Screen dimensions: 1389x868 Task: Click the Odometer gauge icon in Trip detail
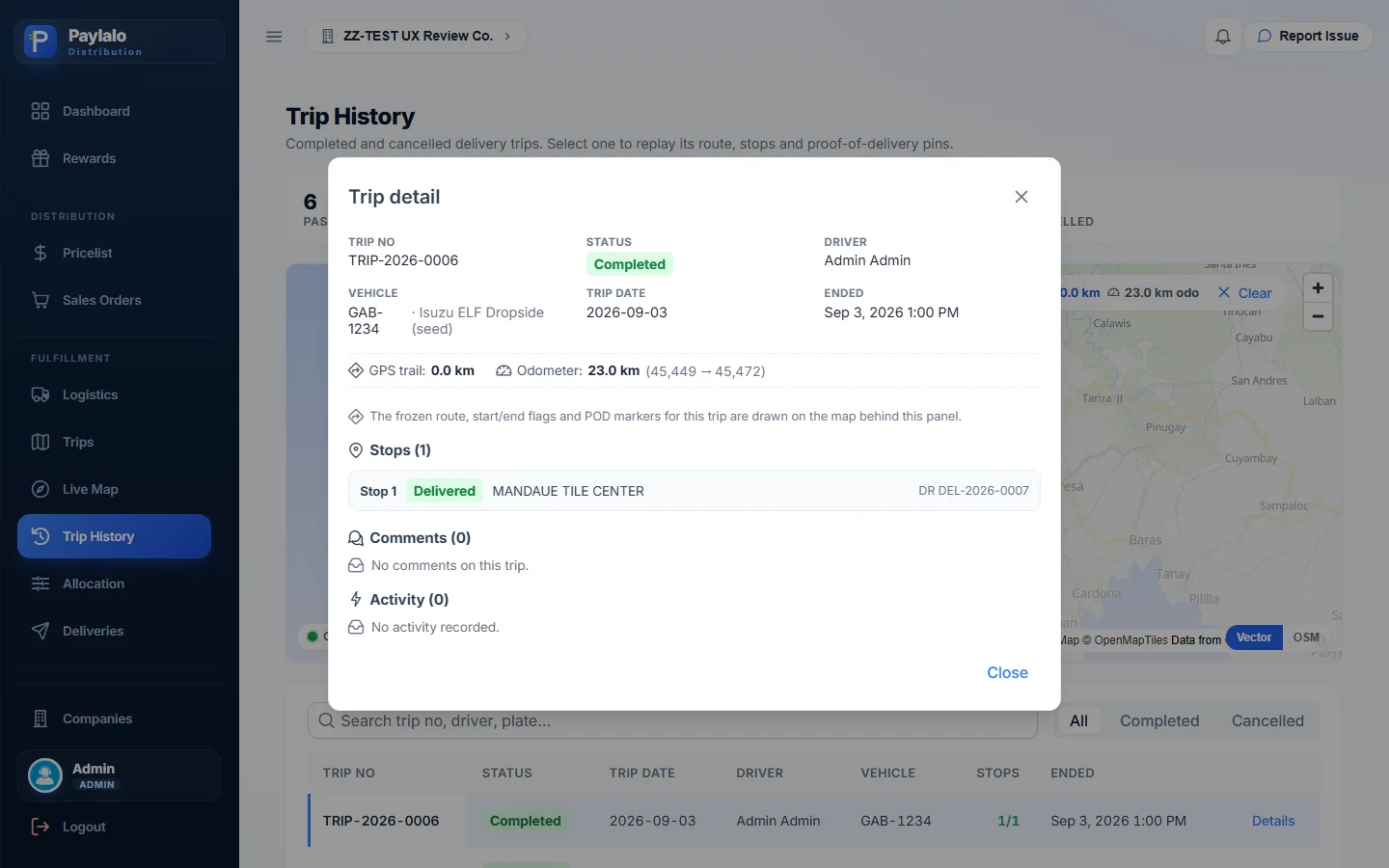[504, 370]
